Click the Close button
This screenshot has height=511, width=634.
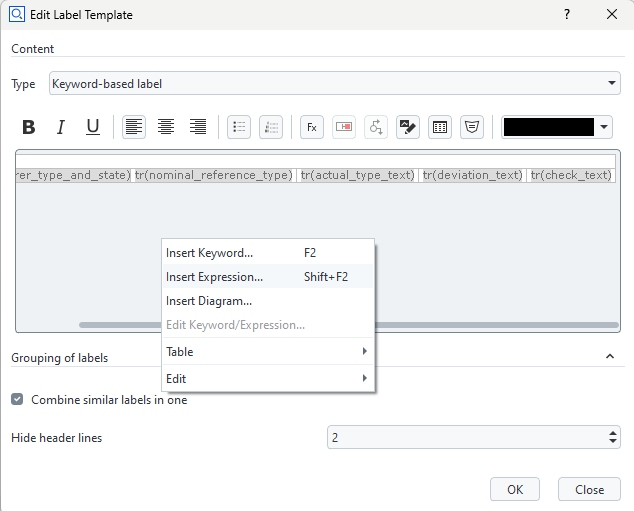pyautogui.click(x=589, y=490)
